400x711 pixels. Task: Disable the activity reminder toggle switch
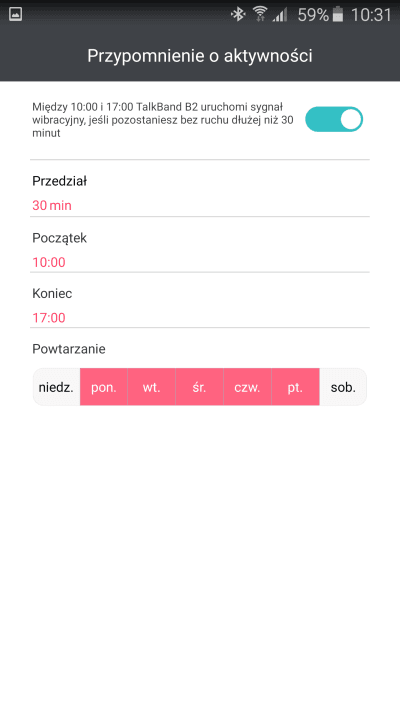(334, 119)
